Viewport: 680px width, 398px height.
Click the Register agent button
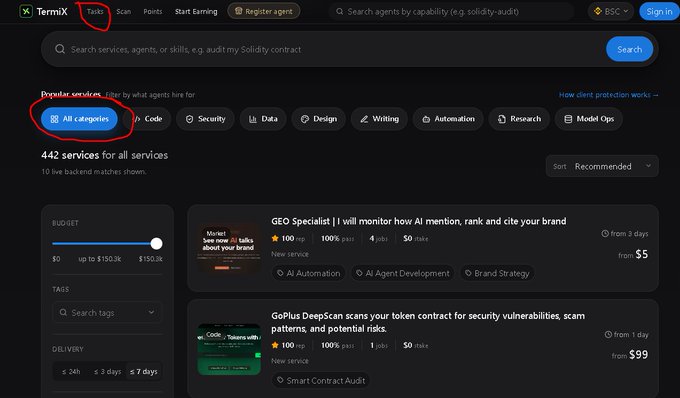[264, 11]
